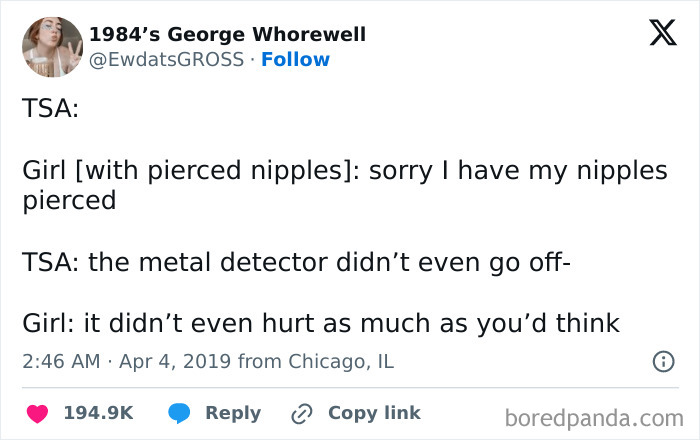700x440 pixels.
Task: Click the chain copy link icon
Action: (x=301, y=413)
